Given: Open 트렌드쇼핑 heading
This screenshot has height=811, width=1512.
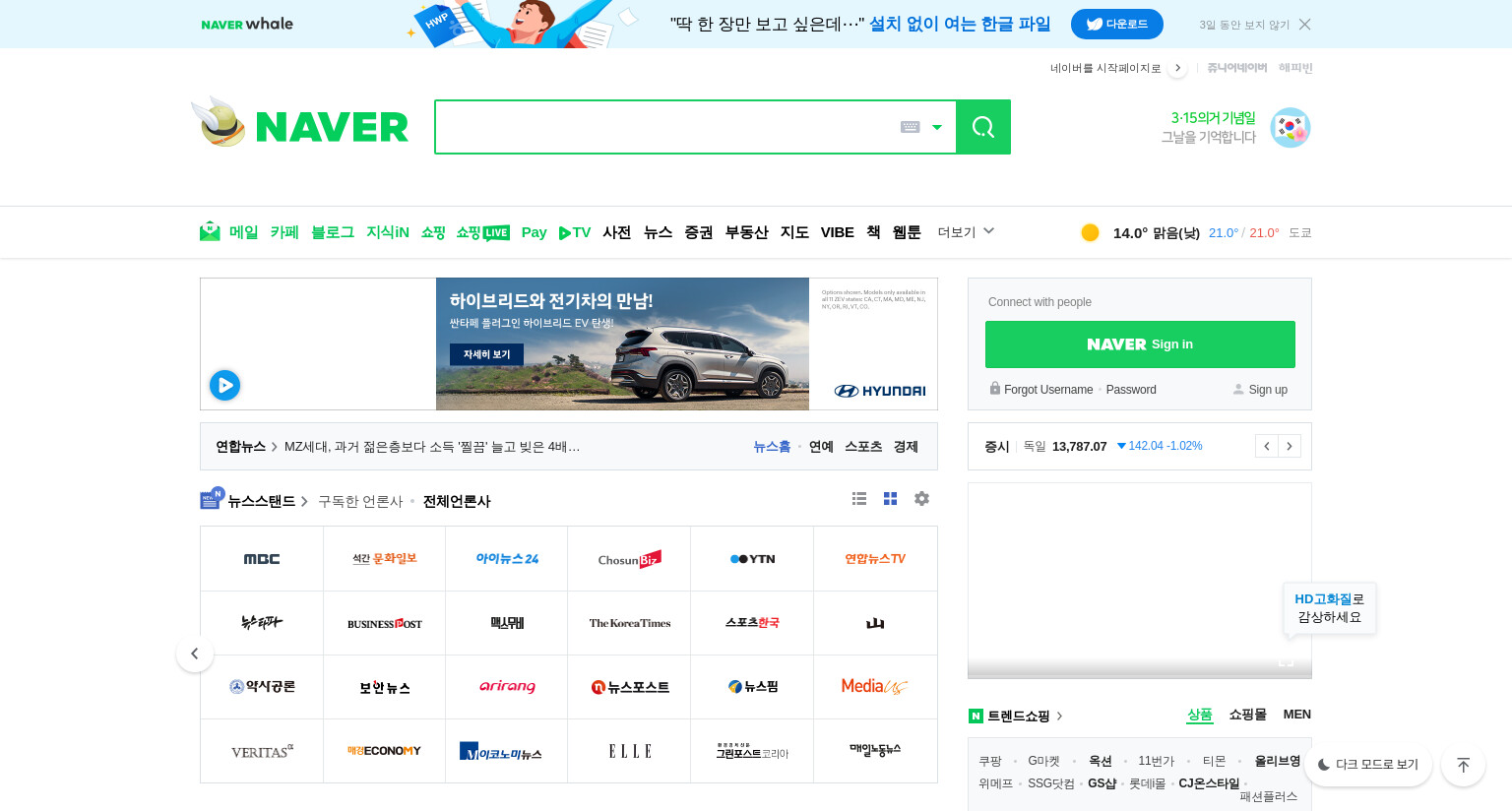Looking at the screenshot, I should [1018, 717].
